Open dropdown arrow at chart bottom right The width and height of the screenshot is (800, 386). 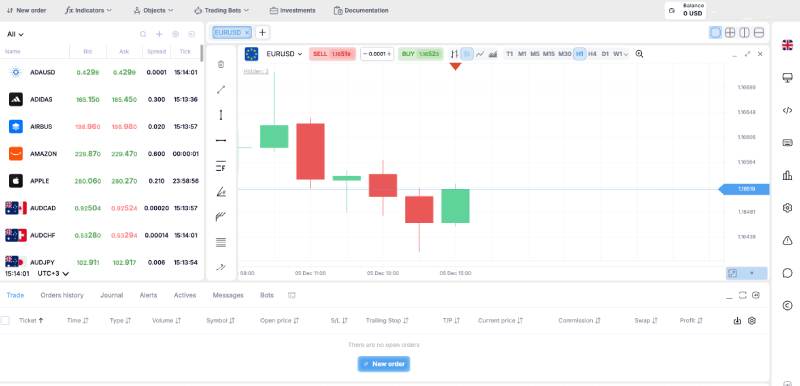(x=751, y=273)
